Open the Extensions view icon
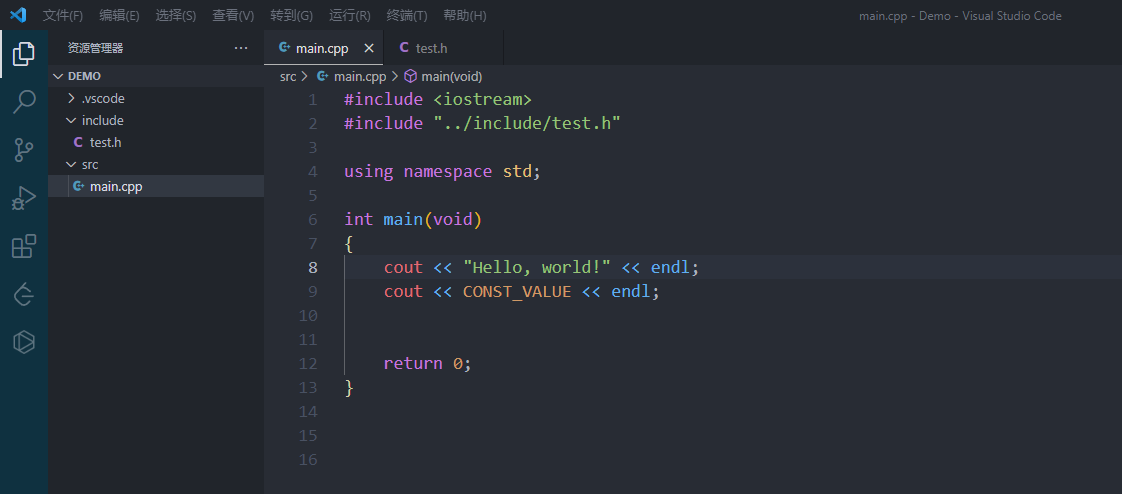 24,246
